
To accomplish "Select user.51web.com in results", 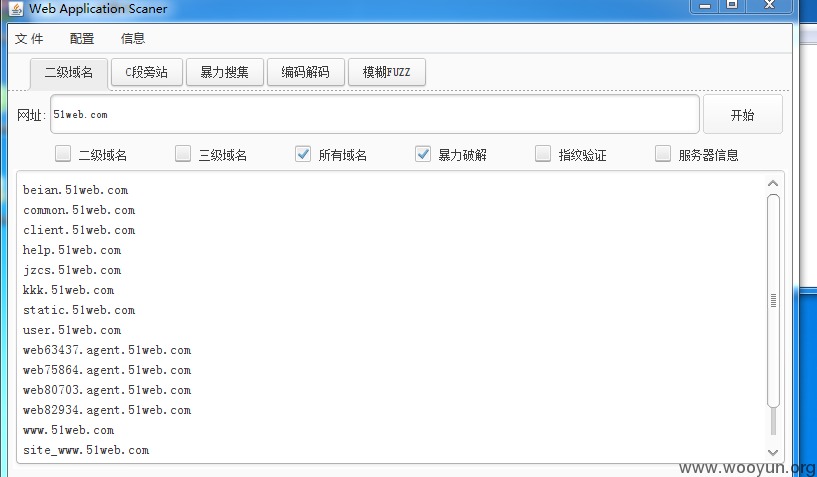I will coord(72,330).
